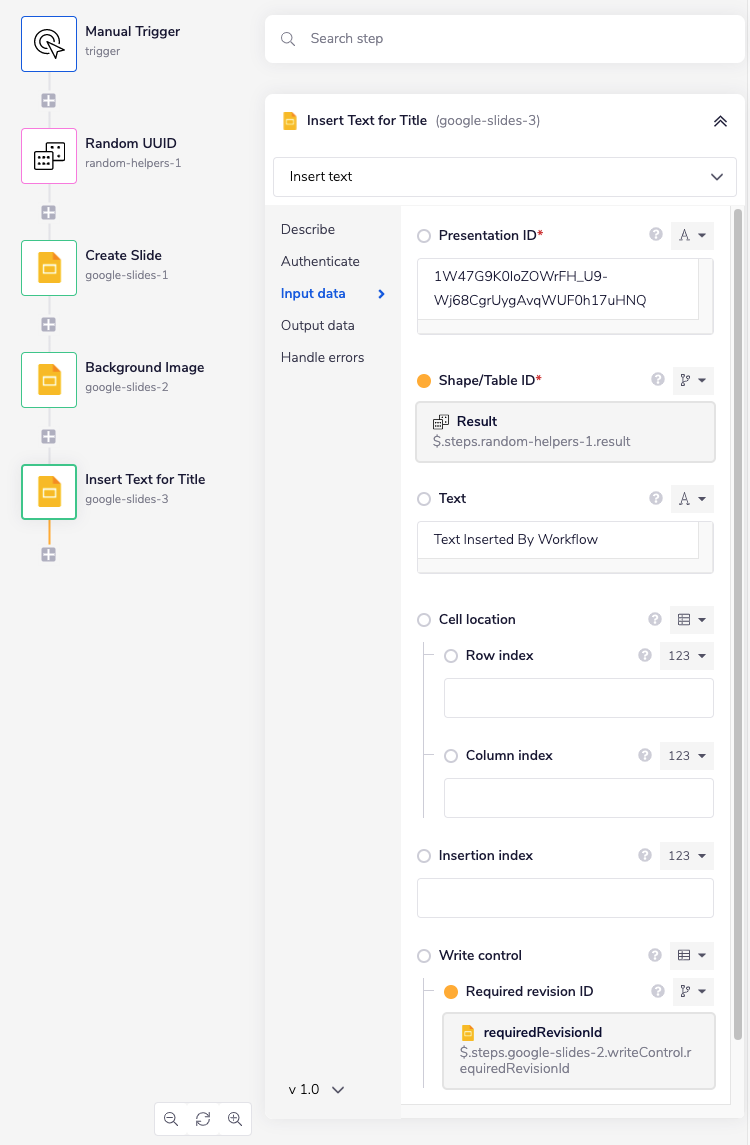
Task: Zoom in using the magnifier plus icon
Action: click(x=235, y=1118)
